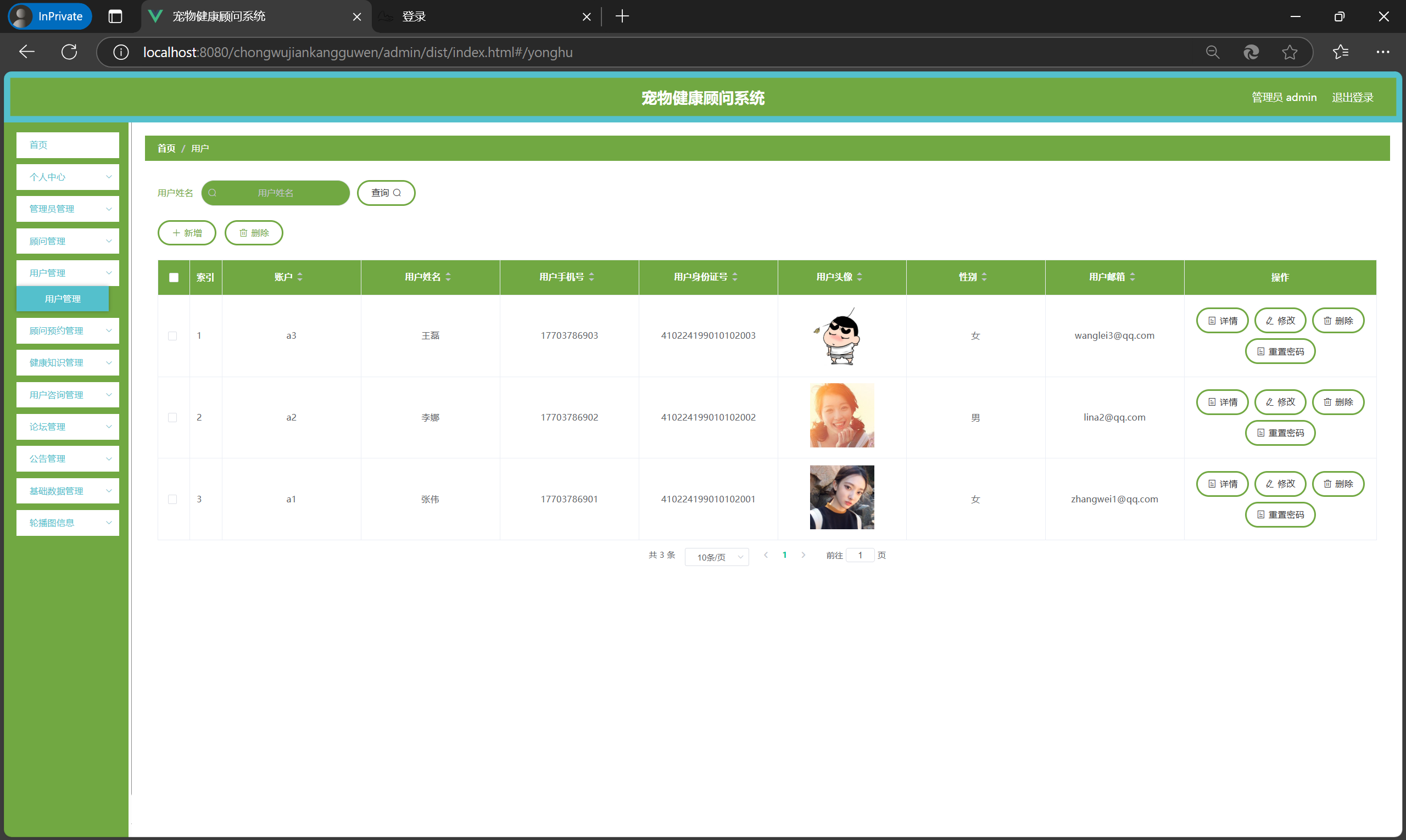
Task: Add page to favorites star icon
Action: 1290,52
